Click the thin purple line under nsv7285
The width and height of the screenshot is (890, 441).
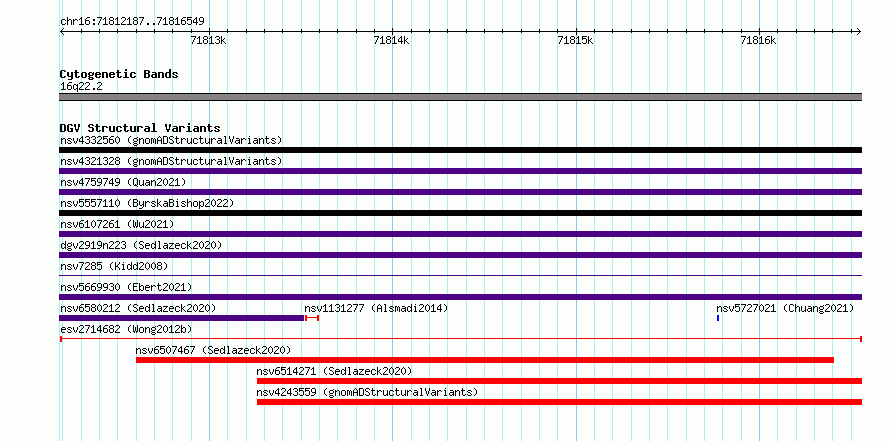(x=460, y=276)
